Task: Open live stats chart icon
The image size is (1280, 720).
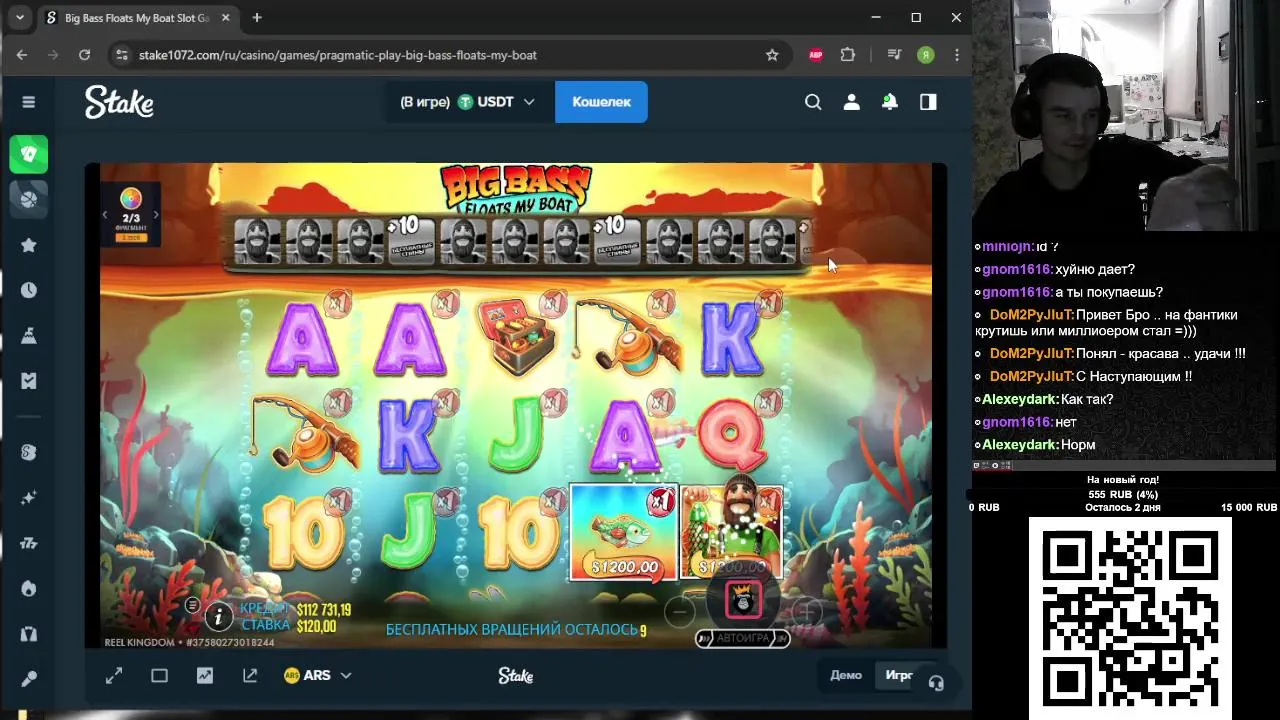Action: coord(205,676)
